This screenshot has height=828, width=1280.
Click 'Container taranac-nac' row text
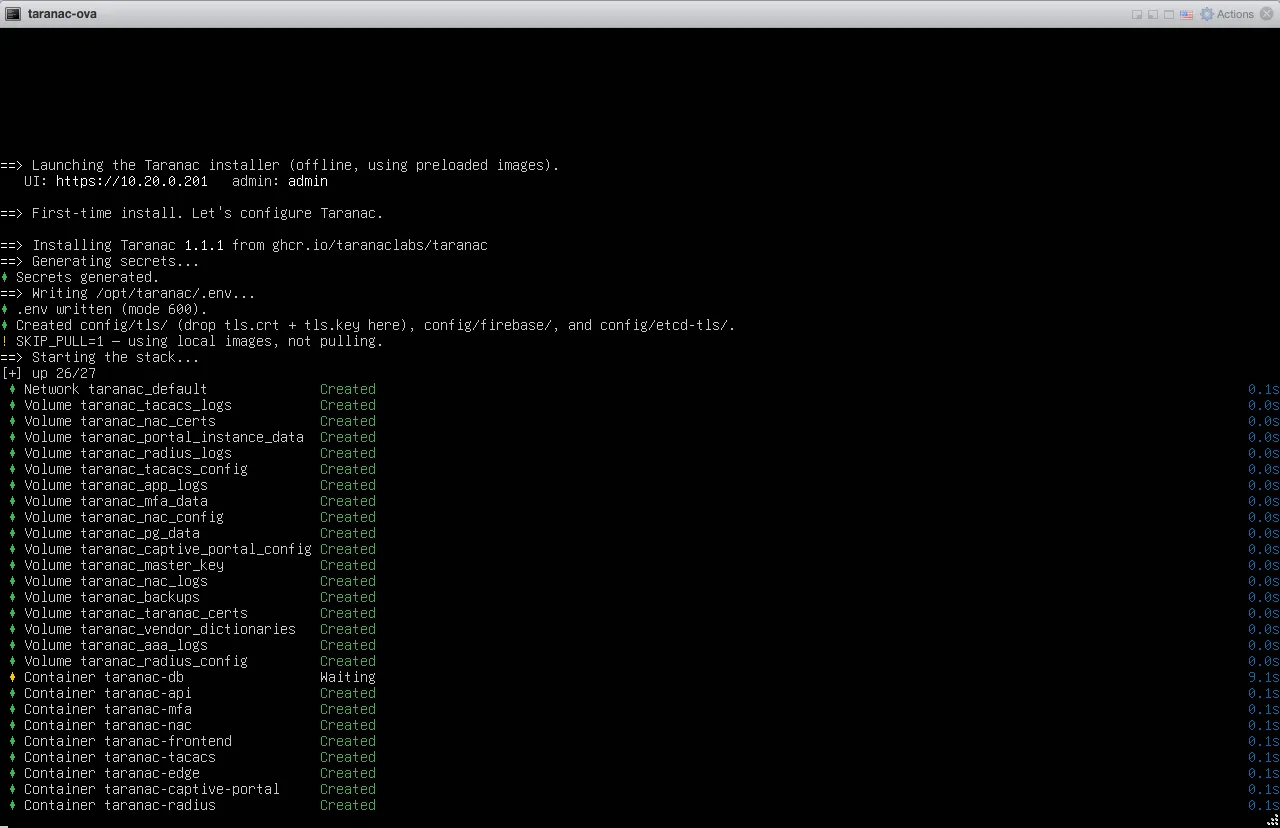[x=108, y=725]
